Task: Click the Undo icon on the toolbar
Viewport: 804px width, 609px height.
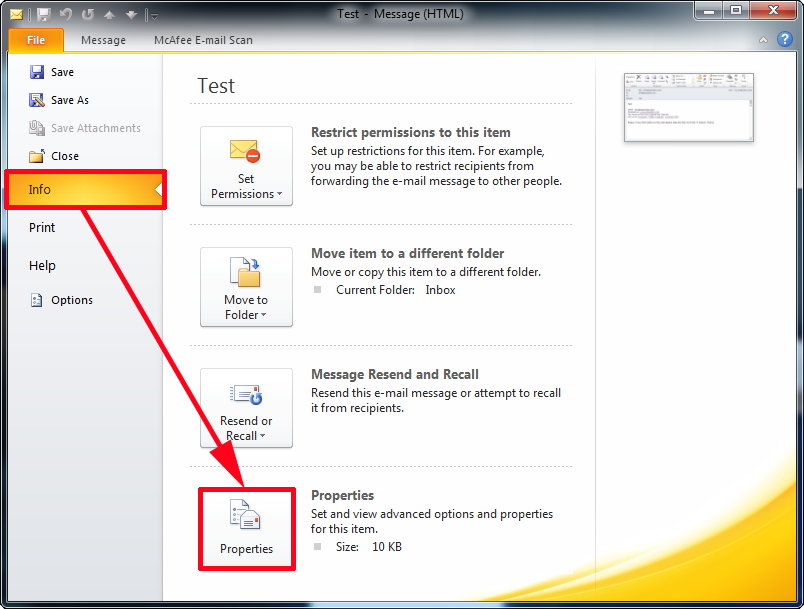Action: [65, 14]
